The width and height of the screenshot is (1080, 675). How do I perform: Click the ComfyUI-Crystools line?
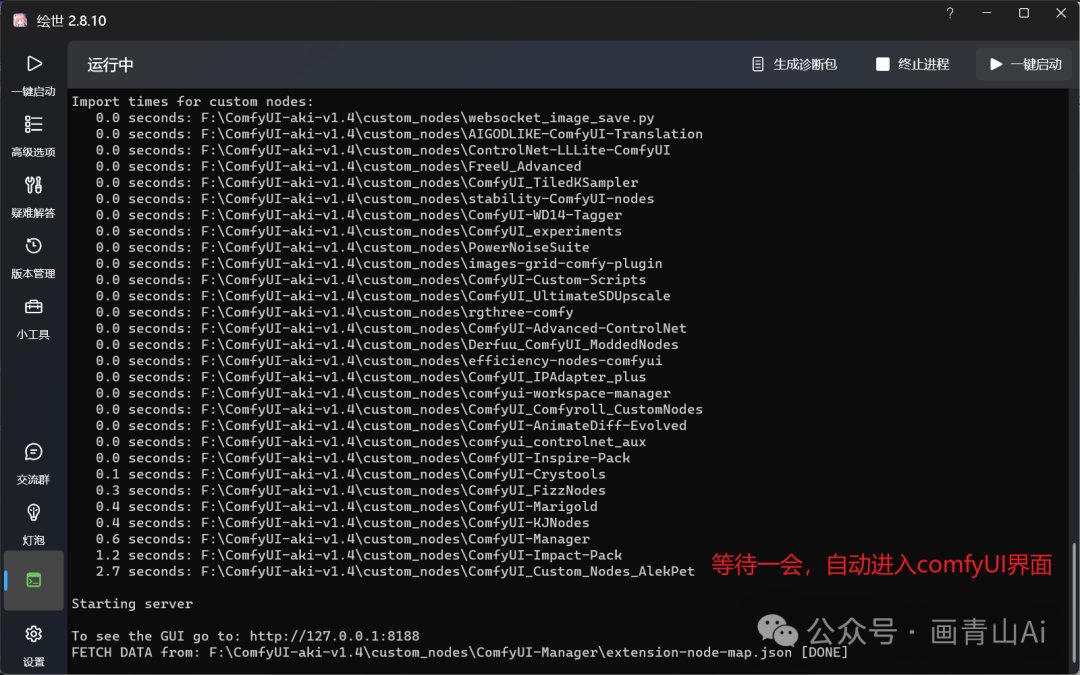351,474
